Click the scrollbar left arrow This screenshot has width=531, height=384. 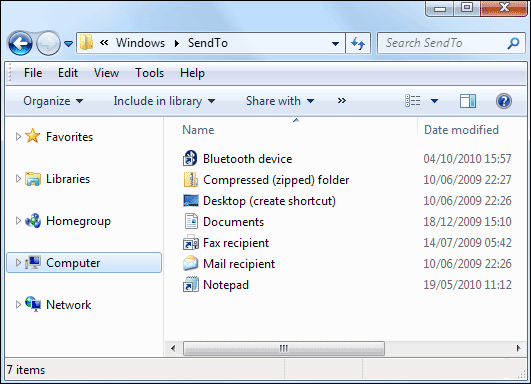coord(173,348)
